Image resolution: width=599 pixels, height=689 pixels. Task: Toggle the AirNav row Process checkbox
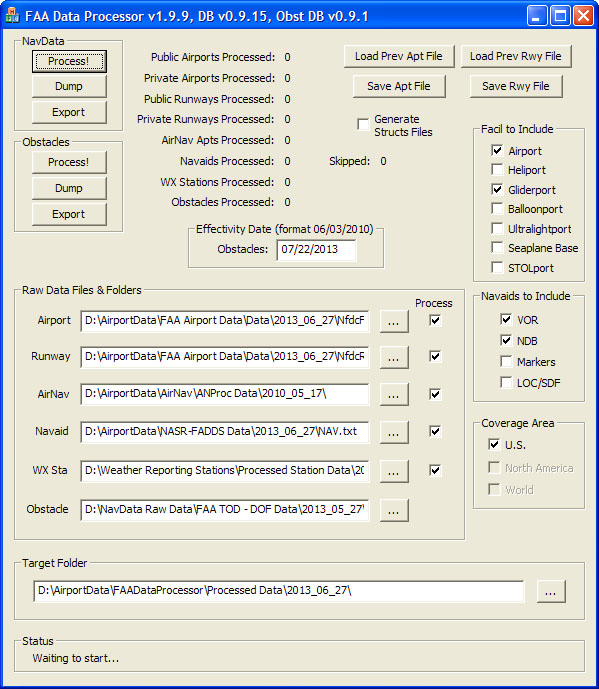click(x=435, y=394)
